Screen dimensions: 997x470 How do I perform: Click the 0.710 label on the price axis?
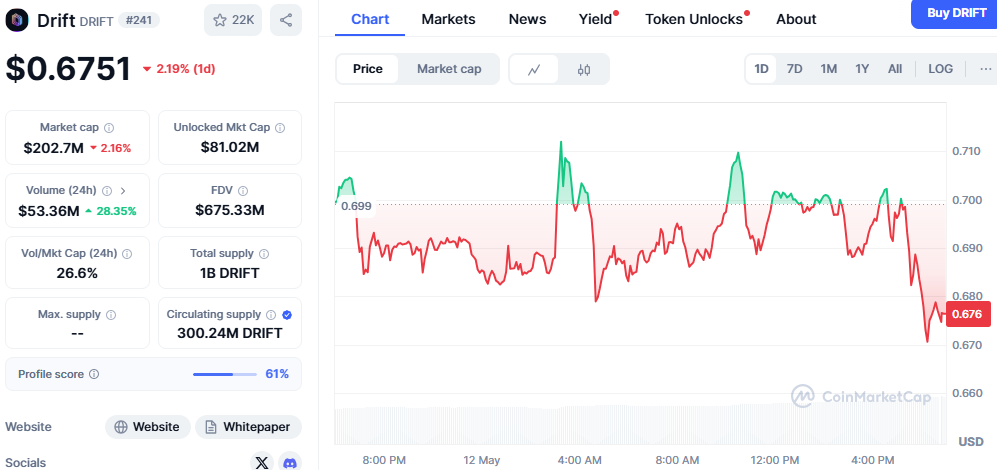click(x=966, y=151)
